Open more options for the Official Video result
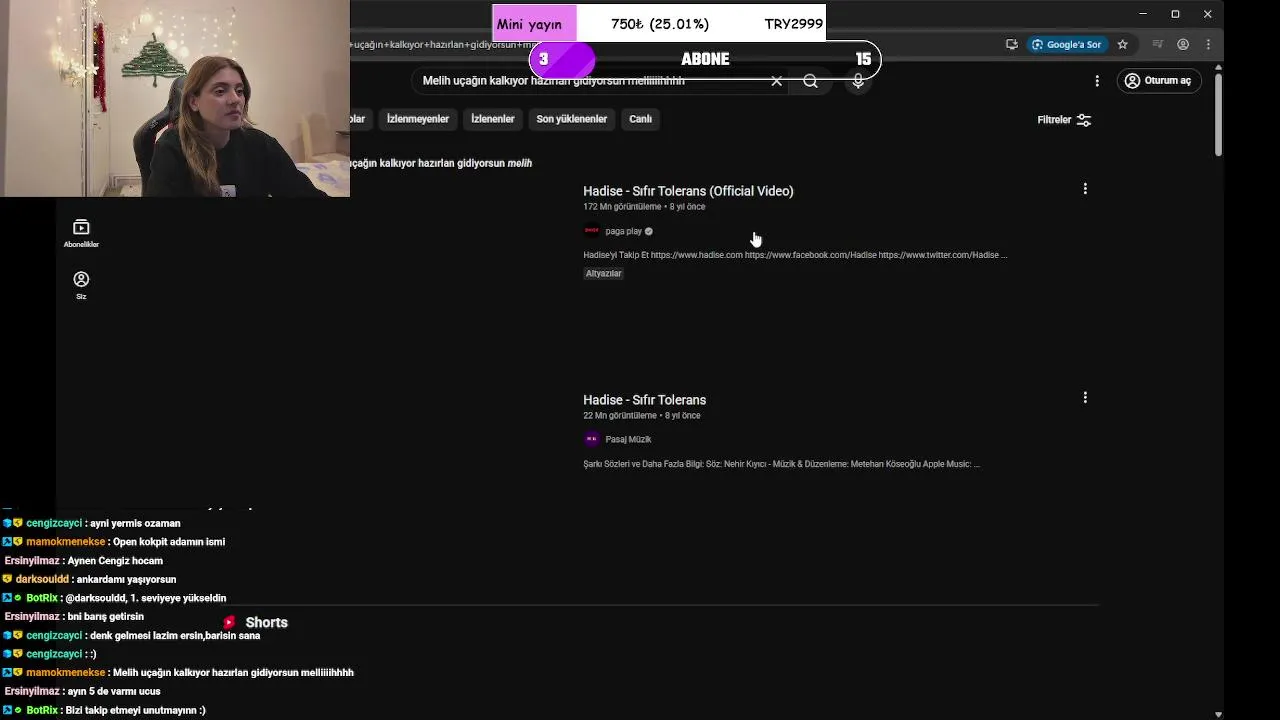This screenshot has width=1280, height=720. click(1085, 189)
